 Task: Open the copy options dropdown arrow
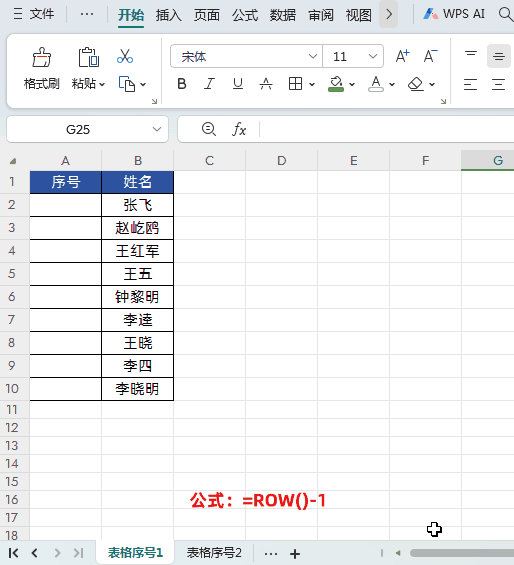143,84
